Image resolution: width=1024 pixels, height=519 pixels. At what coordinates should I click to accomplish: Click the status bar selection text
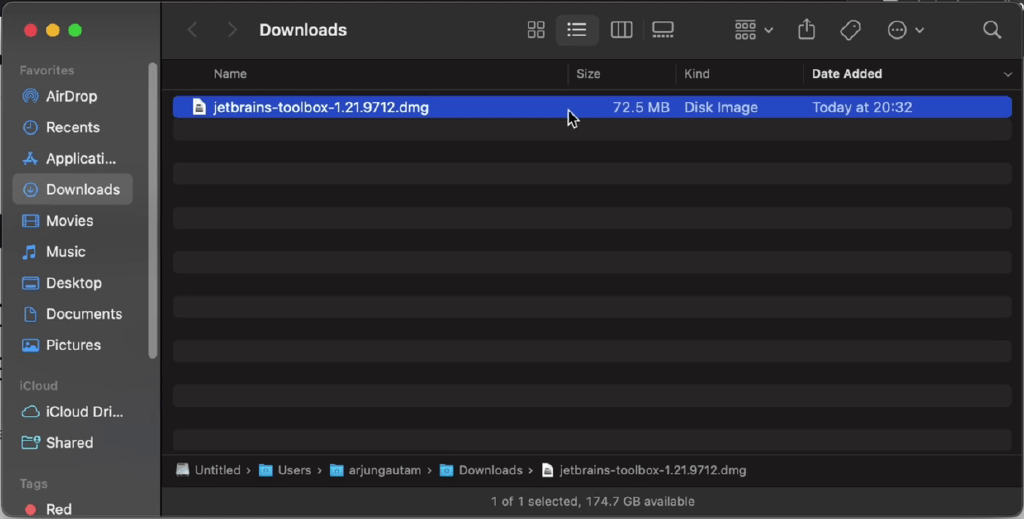coord(592,501)
